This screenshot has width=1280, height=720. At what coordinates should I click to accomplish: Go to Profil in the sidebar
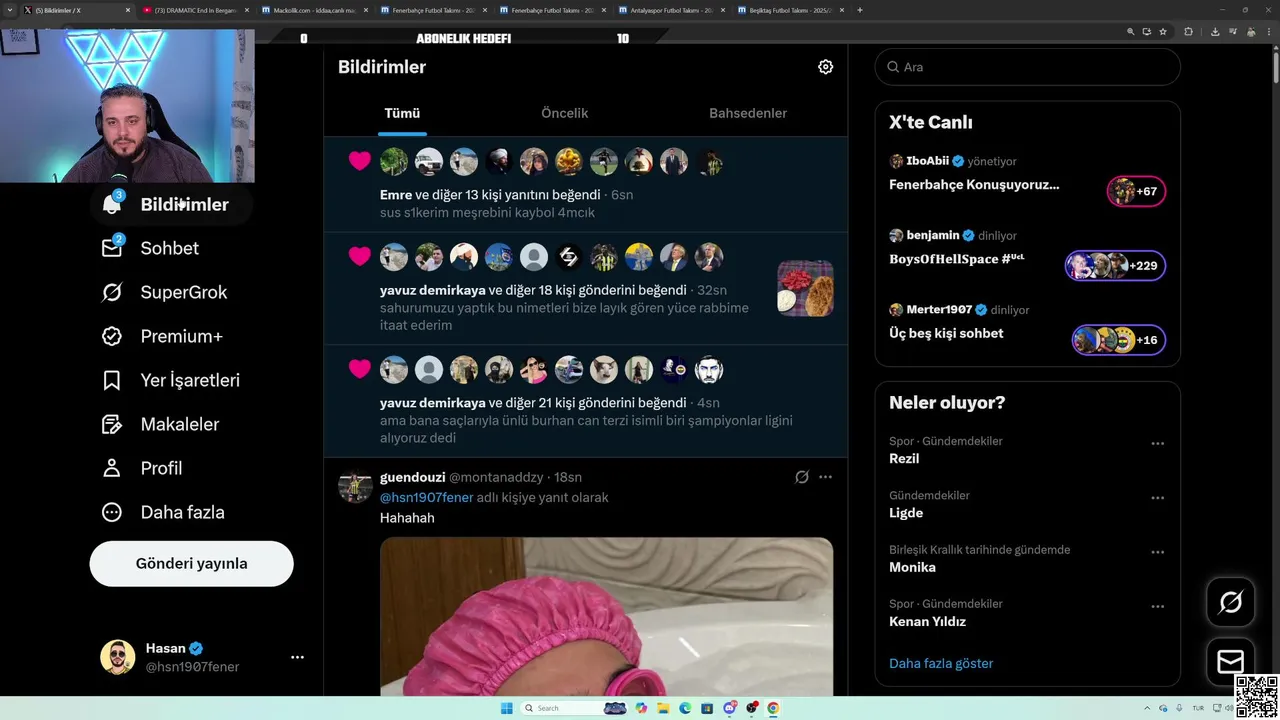pos(142,468)
